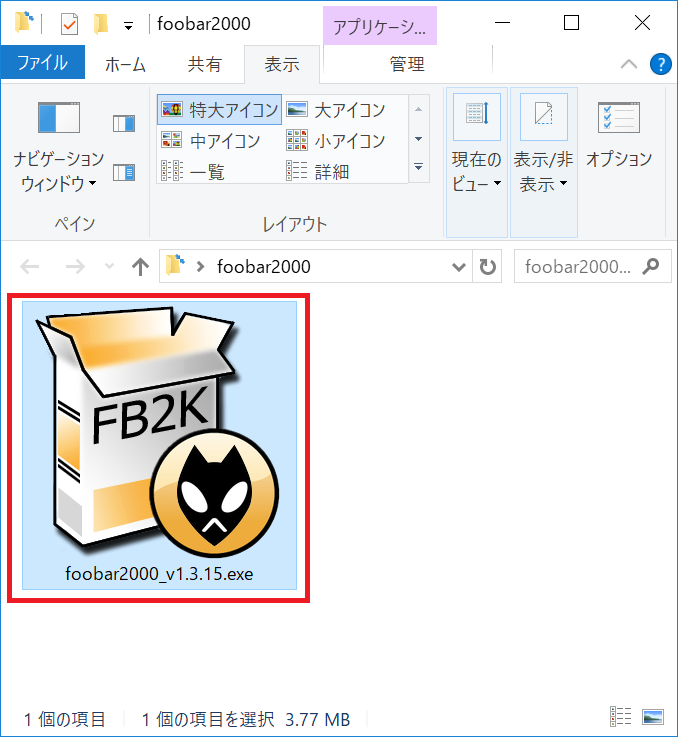Click the file name foobar2000_v1.3.15.exe
Image resolution: width=678 pixels, height=737 pixels.
pos(159,574)
